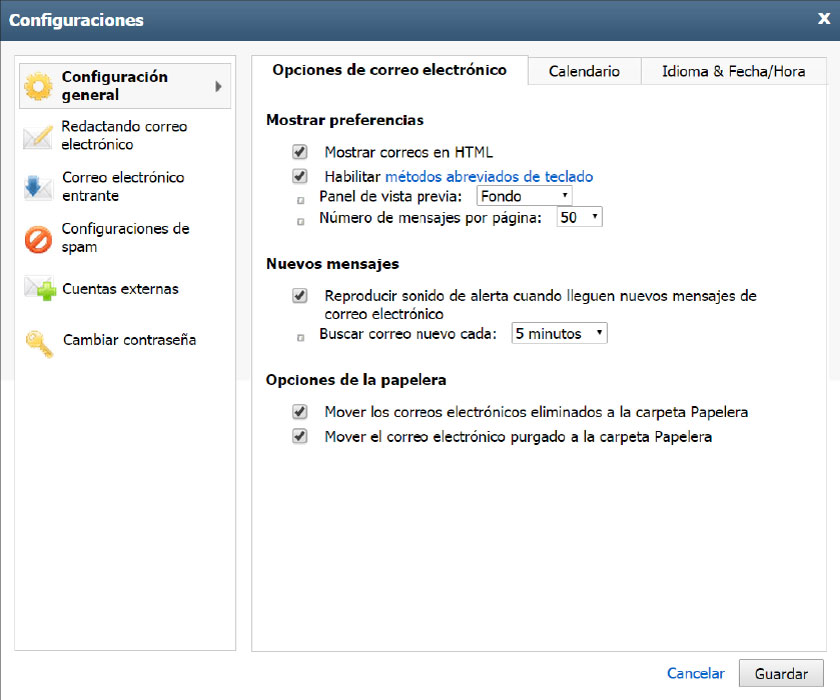
Task: Expand the Buscar correo nuevo interval dropdown
Action: click(559, 333)
